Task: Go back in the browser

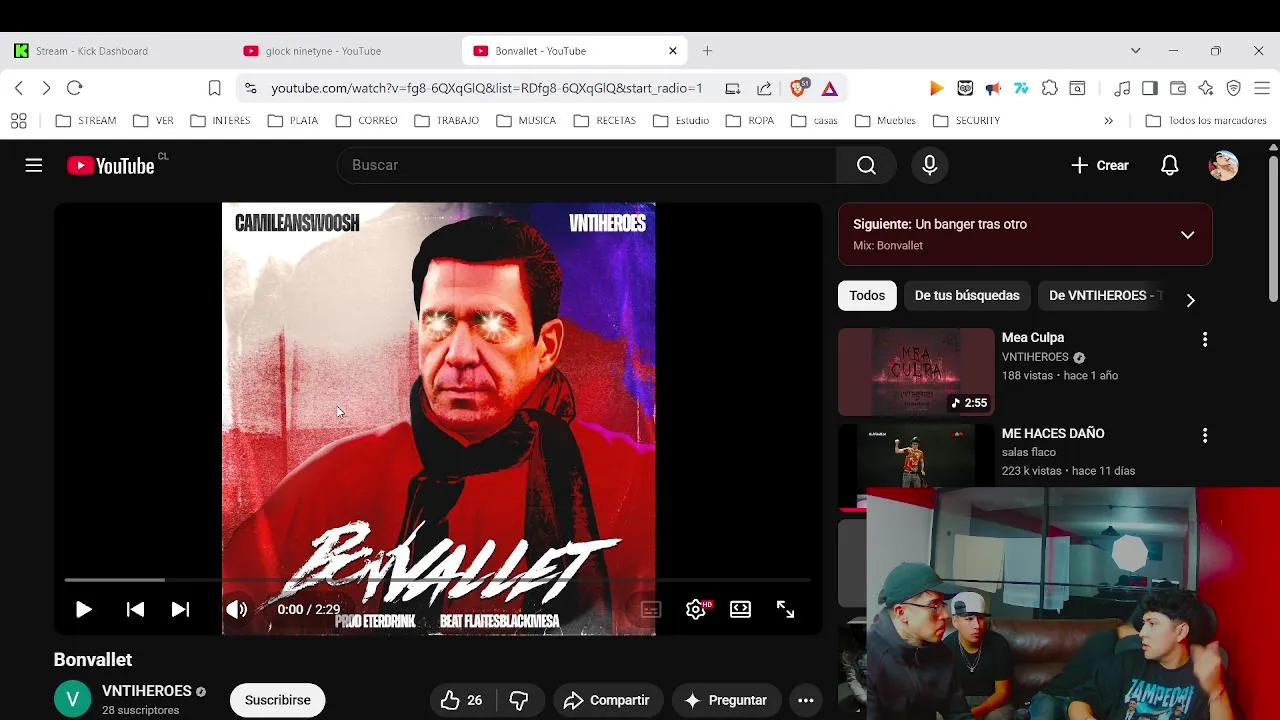Action: [x=18, y=88]
